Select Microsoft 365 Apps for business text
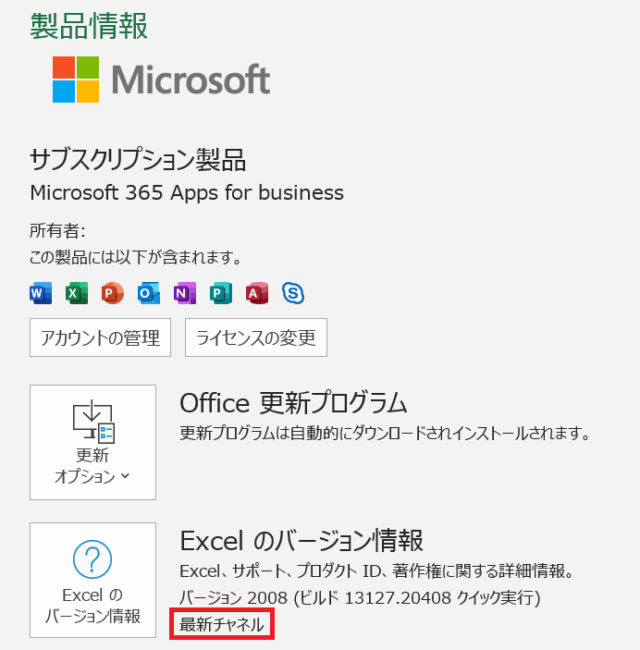Screen dimensions: 640x650 click(187, 193)
